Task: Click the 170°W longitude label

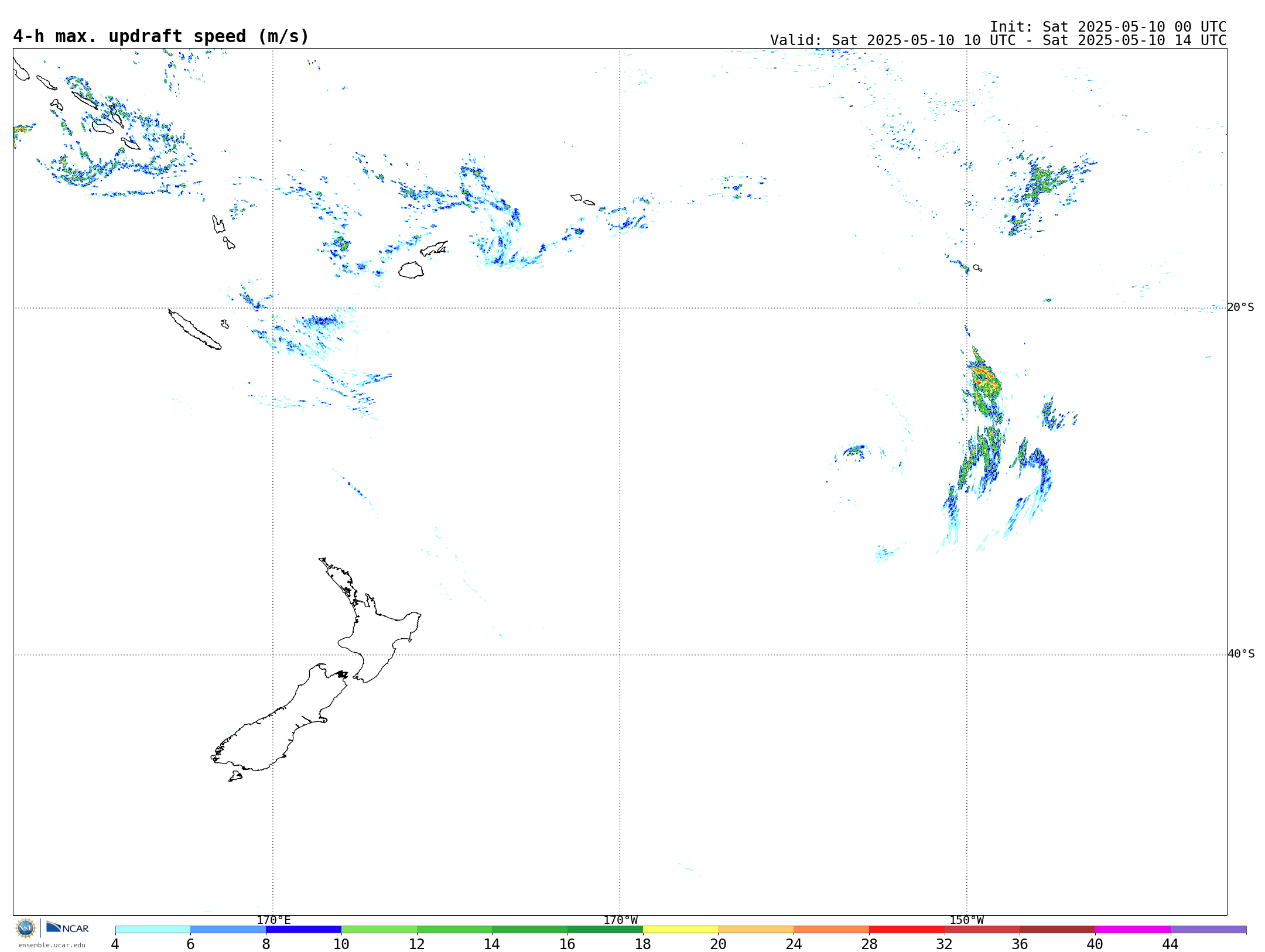Action: click(x=620, y=920)
